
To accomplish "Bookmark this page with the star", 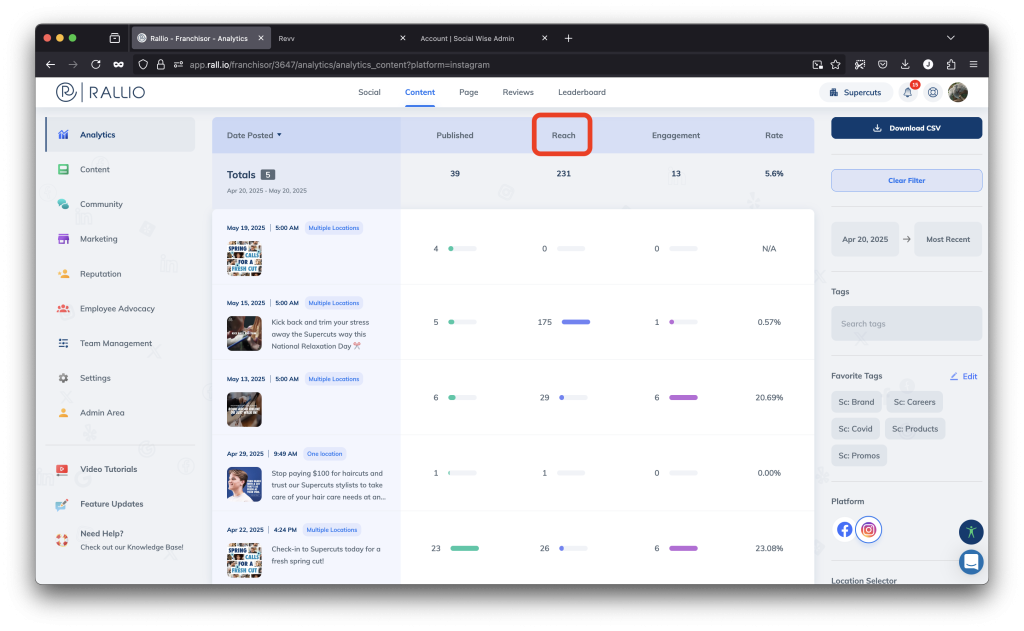I will click(x=835, y=65).
